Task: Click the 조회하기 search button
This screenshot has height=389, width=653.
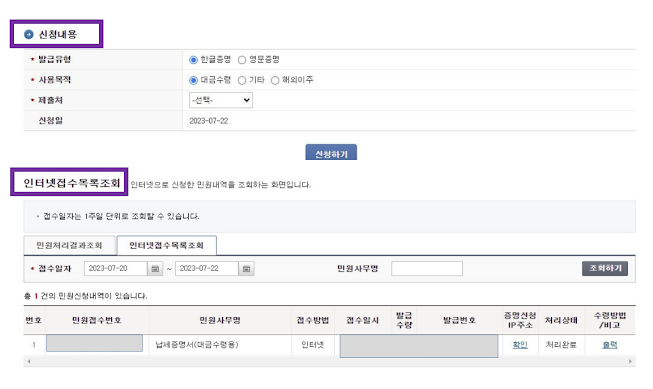Action: [605, 268]
